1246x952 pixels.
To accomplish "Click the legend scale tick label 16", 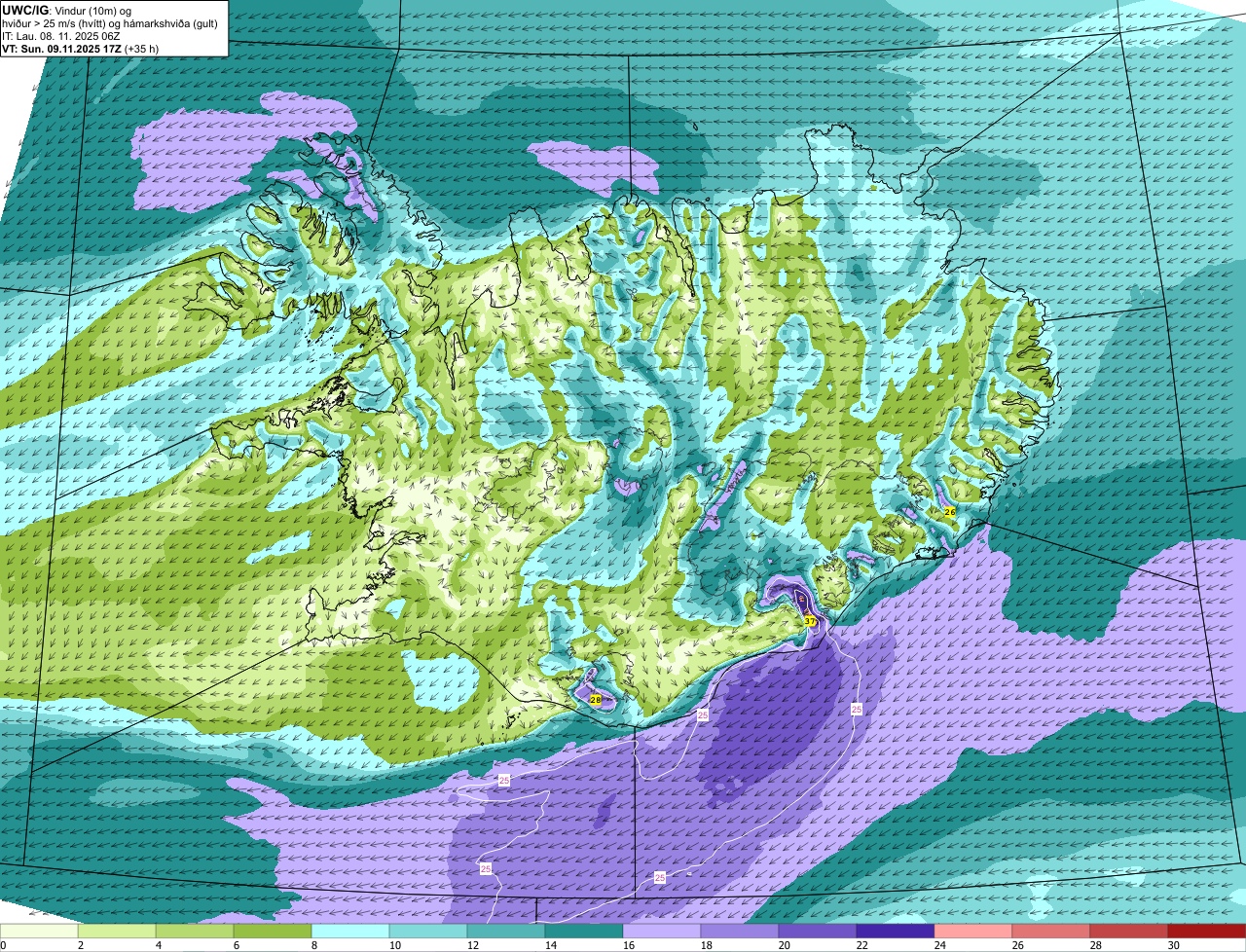I will point(629,945).
